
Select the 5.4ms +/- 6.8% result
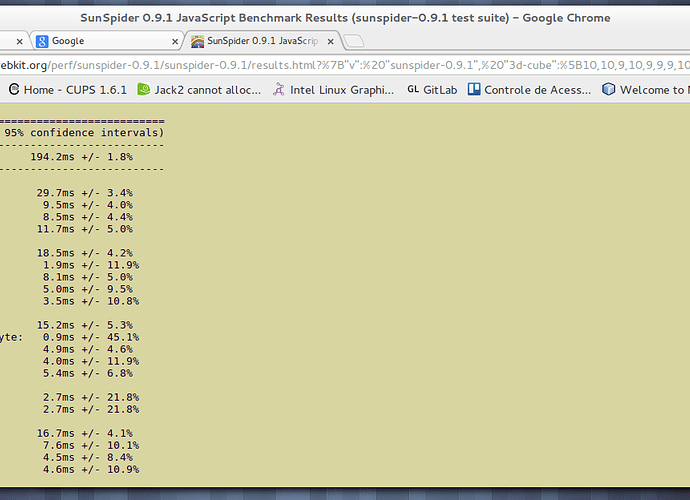tap(88, 373)
